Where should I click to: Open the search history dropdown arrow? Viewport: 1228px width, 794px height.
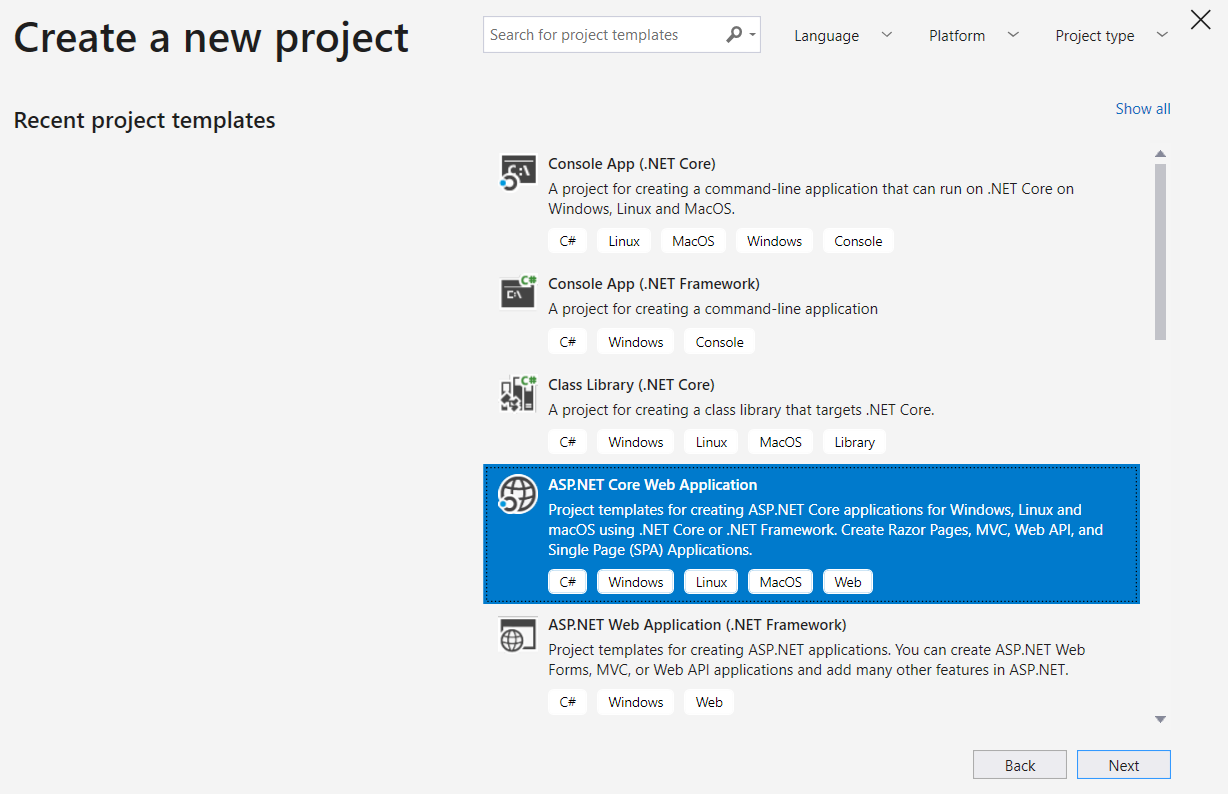752,36
